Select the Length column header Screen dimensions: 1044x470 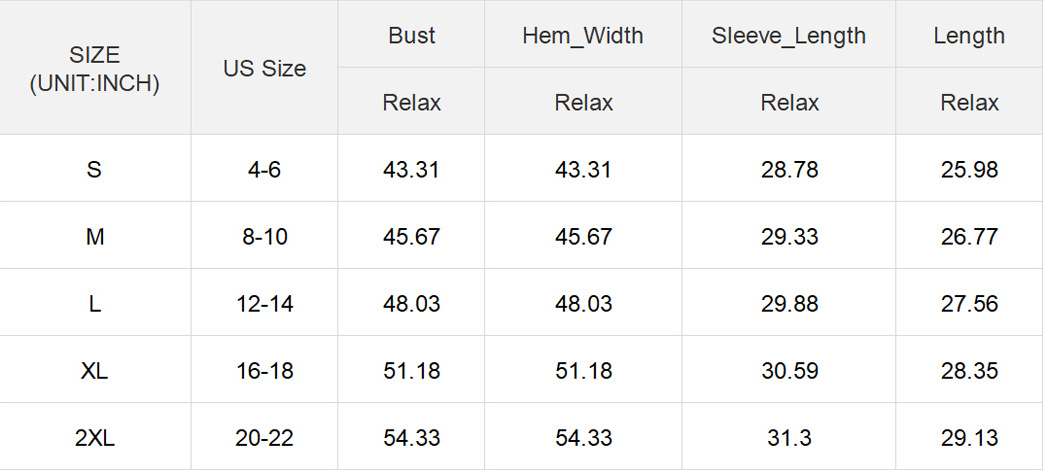tap(969, 36)
